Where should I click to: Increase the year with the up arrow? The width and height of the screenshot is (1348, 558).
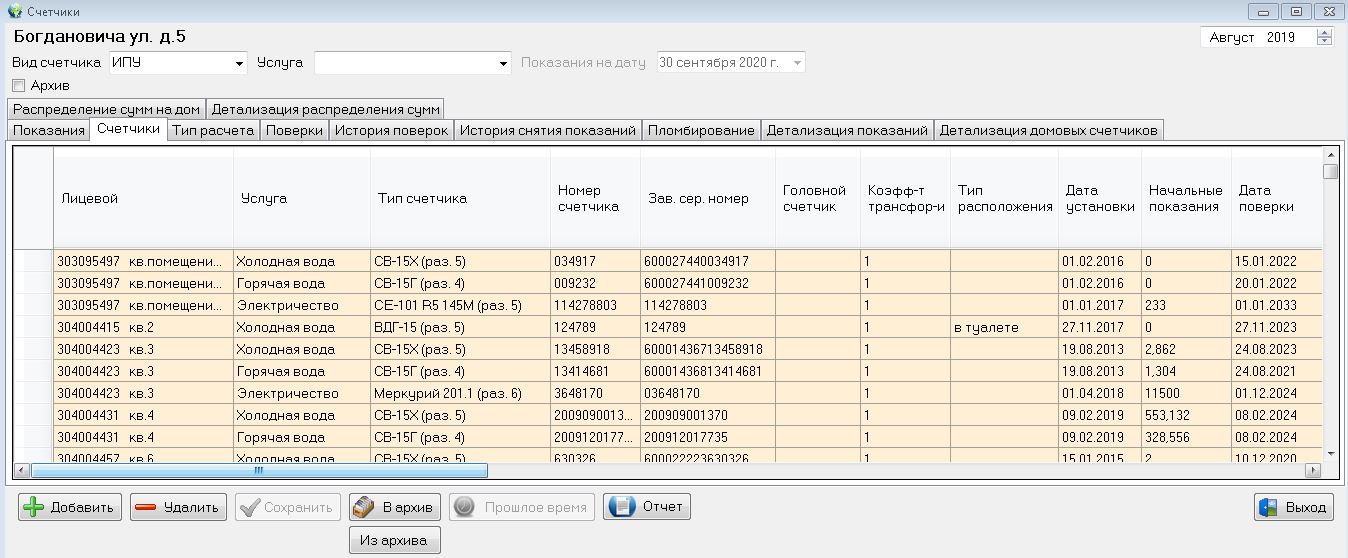pos(1325,33)
